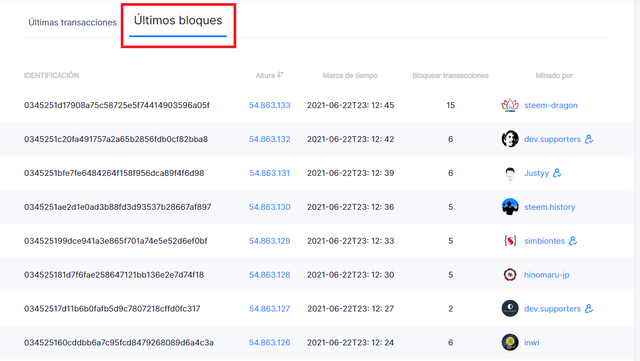640x361 pixels.
Task: Click inwi avatar icon
Action: pyautogui.click(x=510, y=342)
